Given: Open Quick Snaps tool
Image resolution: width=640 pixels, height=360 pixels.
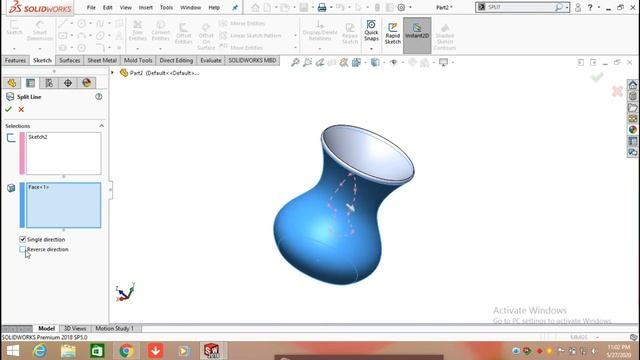Looking at the screenshot, I should (371, 31).
